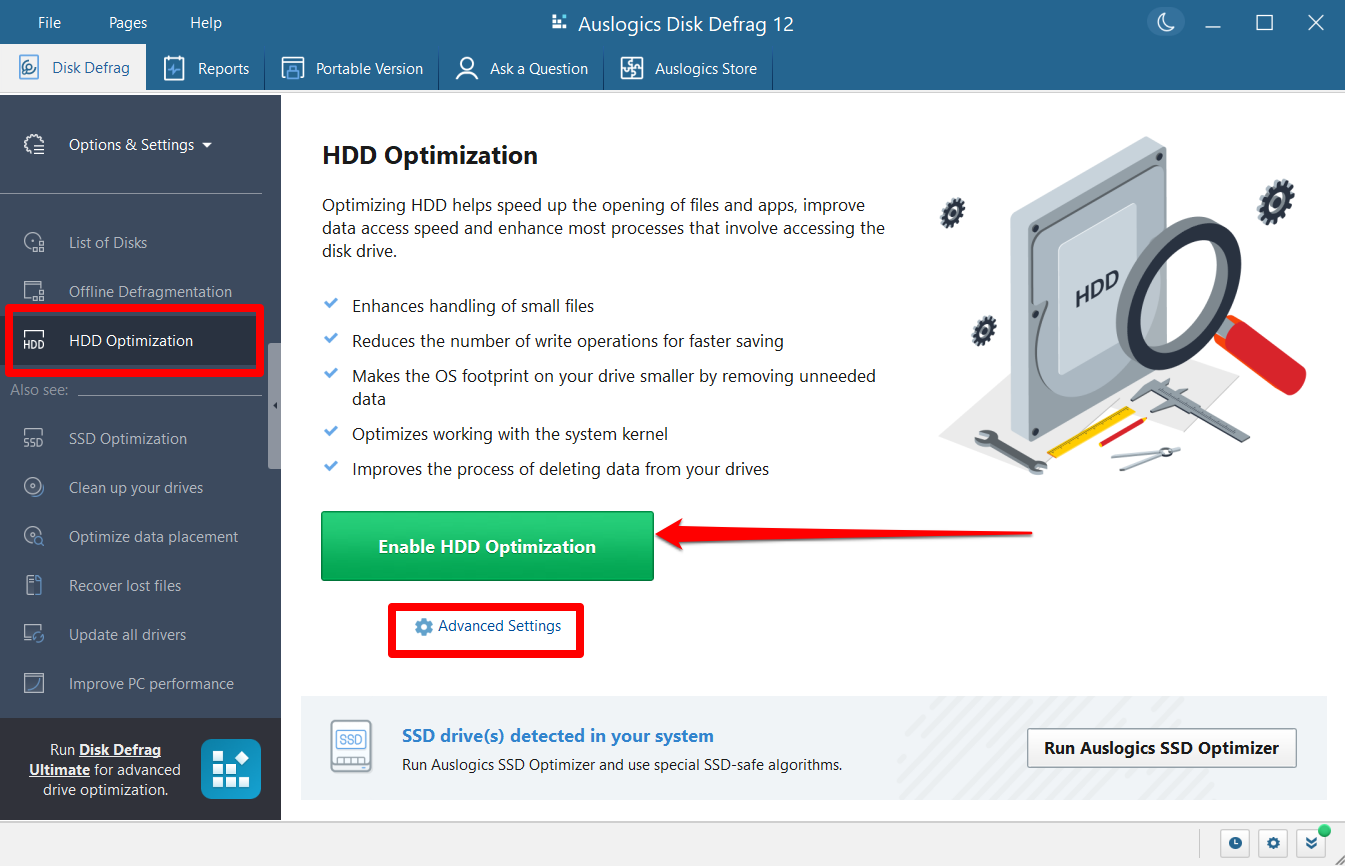Open Advanced Settings
The image size is (1345, 866).
[x=485, y=625]
